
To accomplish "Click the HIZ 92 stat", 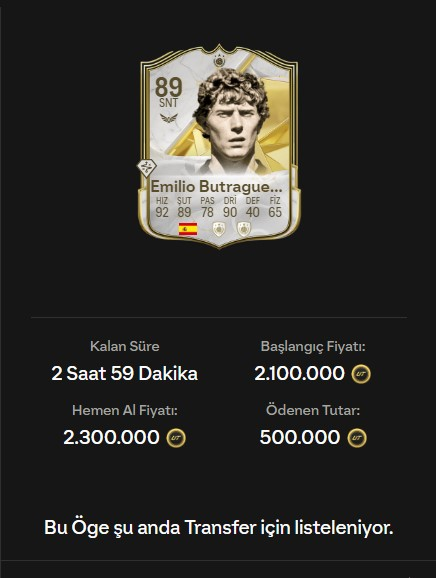I will (162, 207).
